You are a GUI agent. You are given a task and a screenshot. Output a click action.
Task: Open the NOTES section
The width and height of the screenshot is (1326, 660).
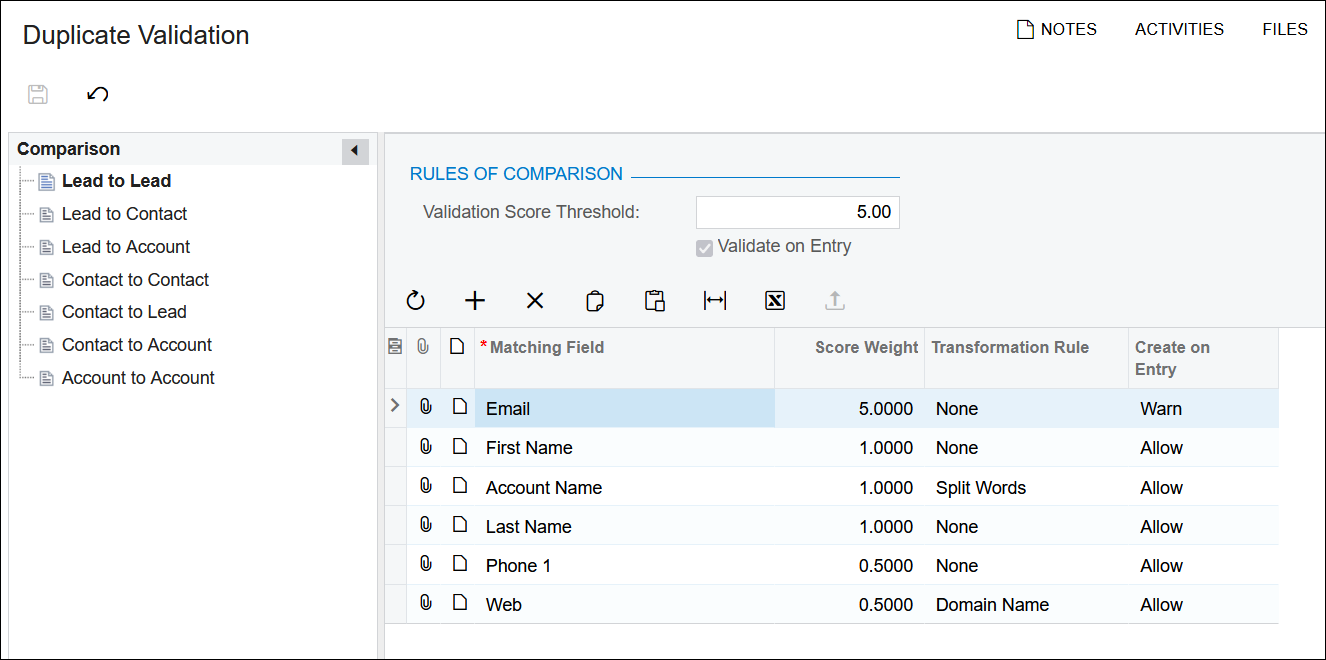pos(1057,29)
